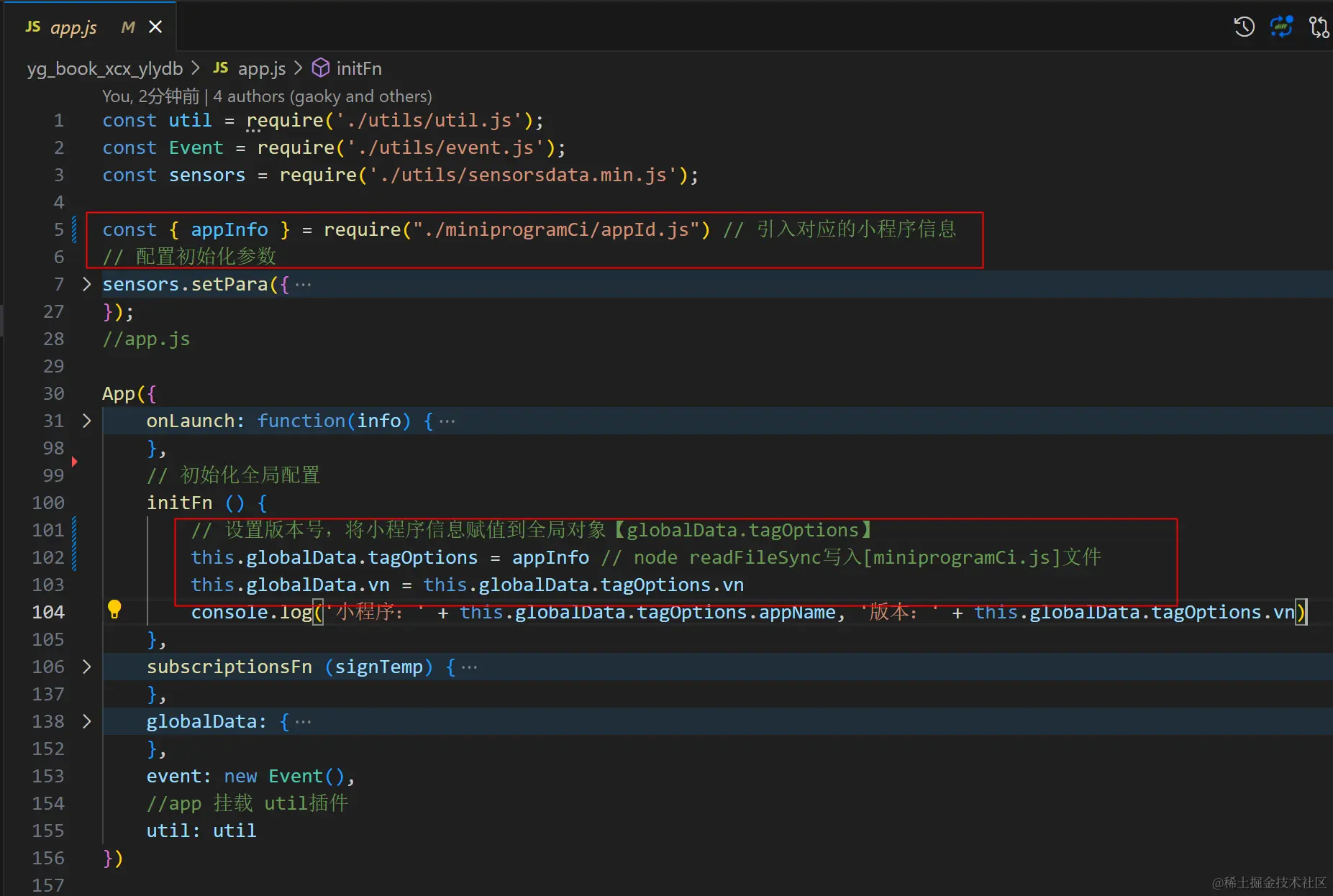Click 'App({' on line 30
Screen dimensions: 1333x896
click(x=129, y=393)
